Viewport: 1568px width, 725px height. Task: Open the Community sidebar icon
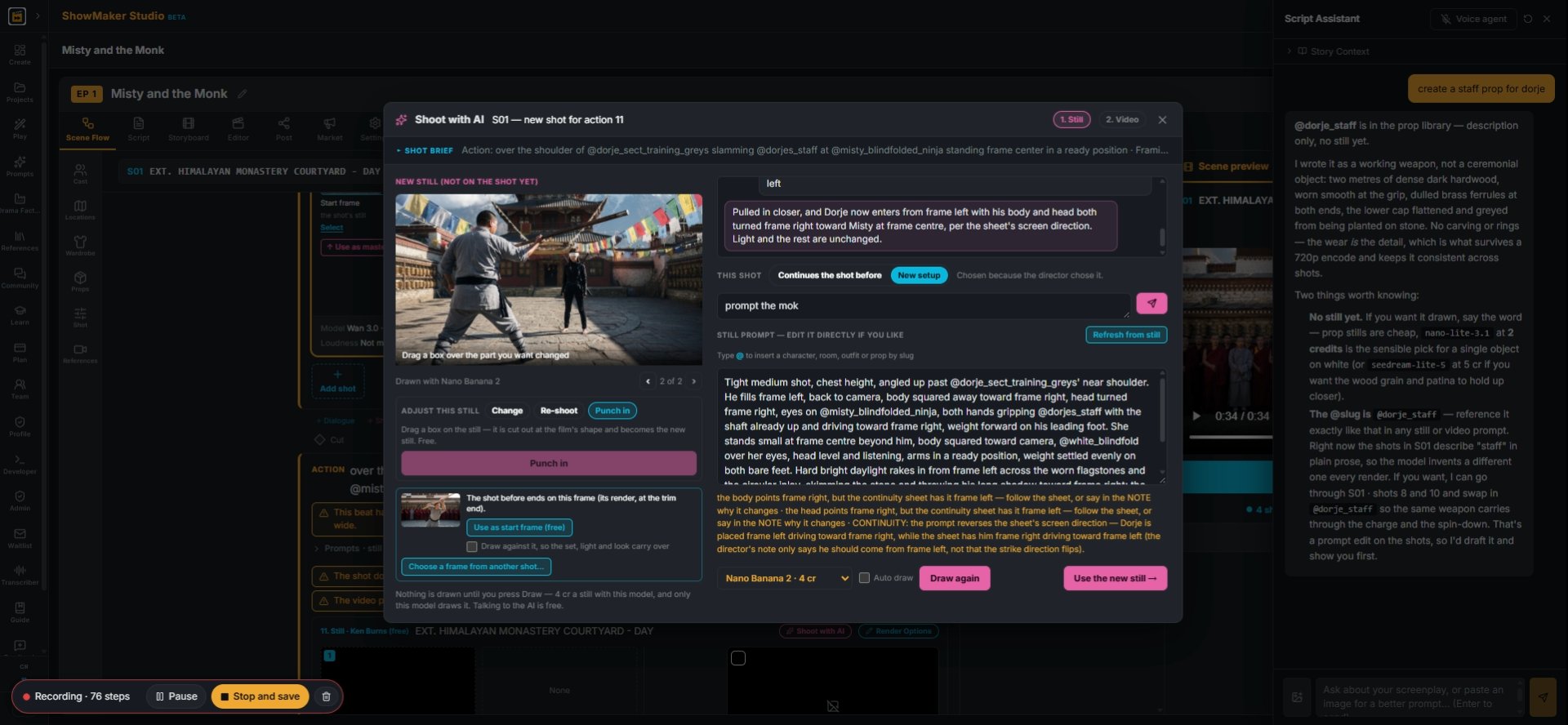[x=20, y=278]
